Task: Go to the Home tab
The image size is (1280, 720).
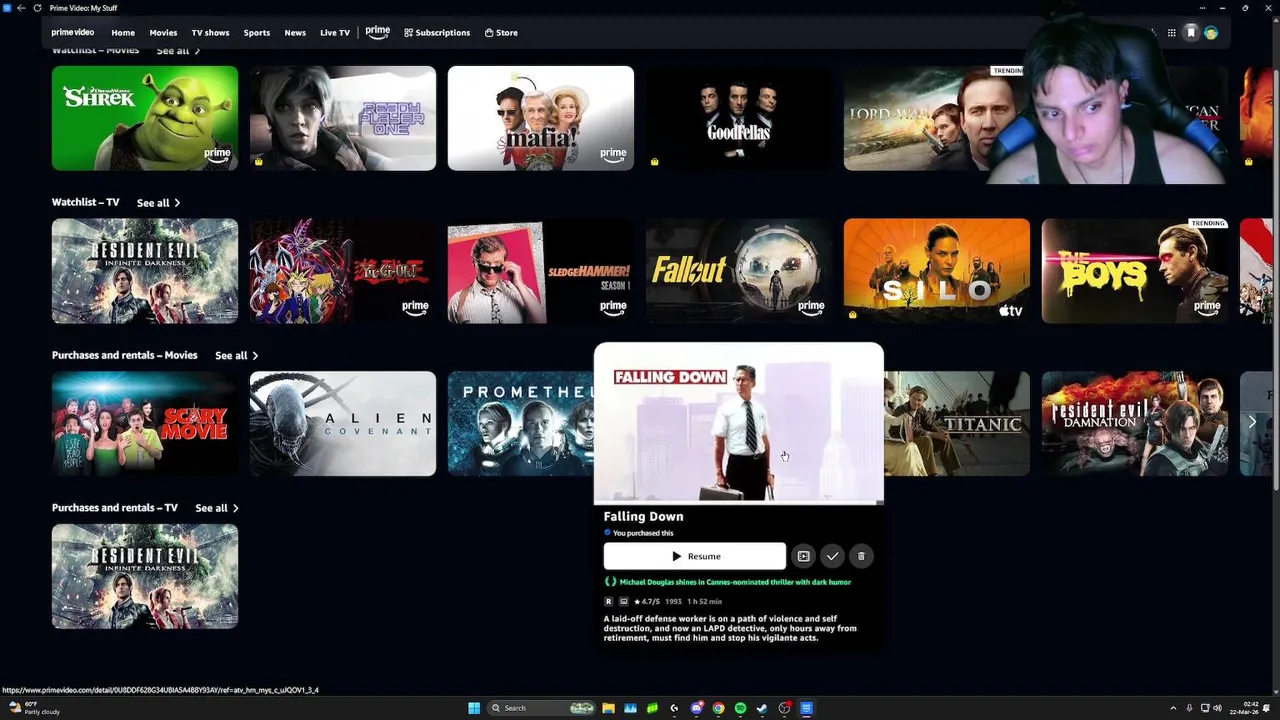Action: pos(123,33)
